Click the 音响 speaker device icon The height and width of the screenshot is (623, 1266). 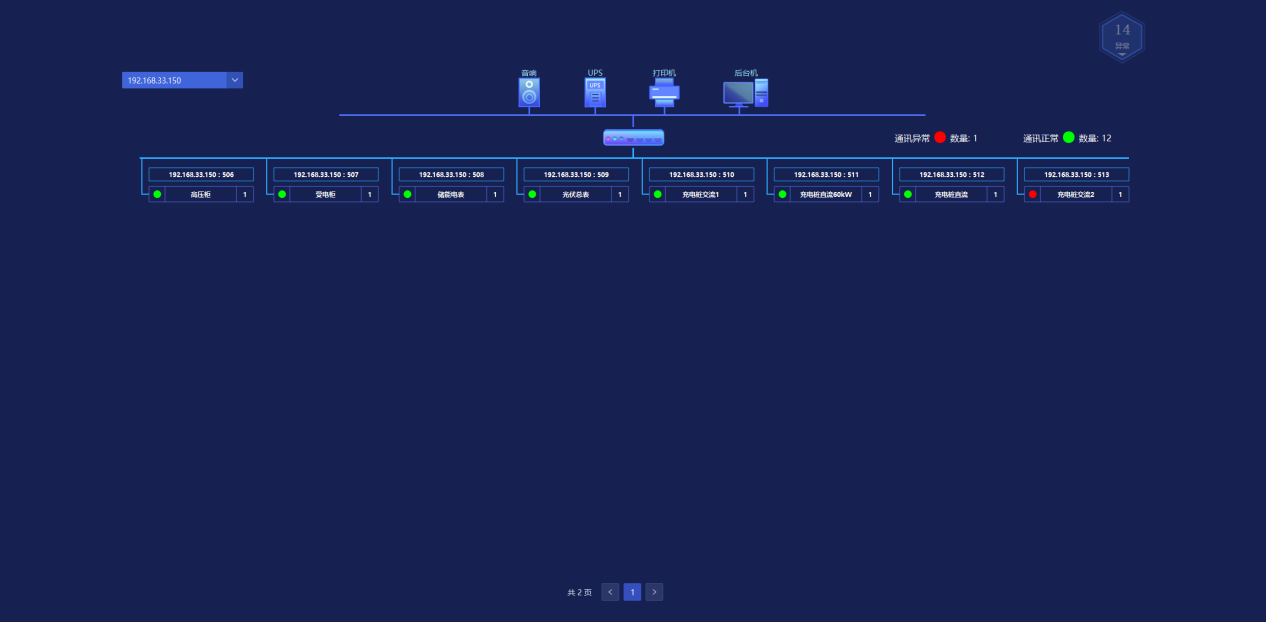point(529,92)
